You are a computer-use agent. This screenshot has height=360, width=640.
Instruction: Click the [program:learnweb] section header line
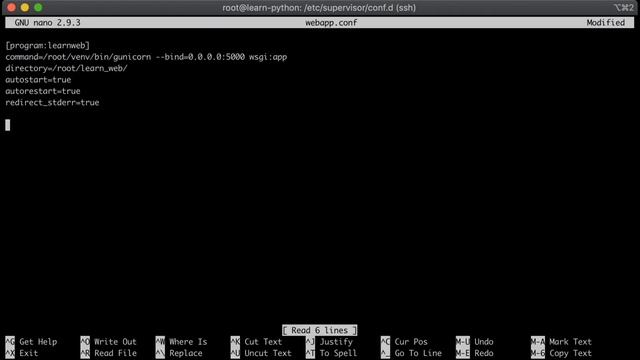(x=47, y=45)
